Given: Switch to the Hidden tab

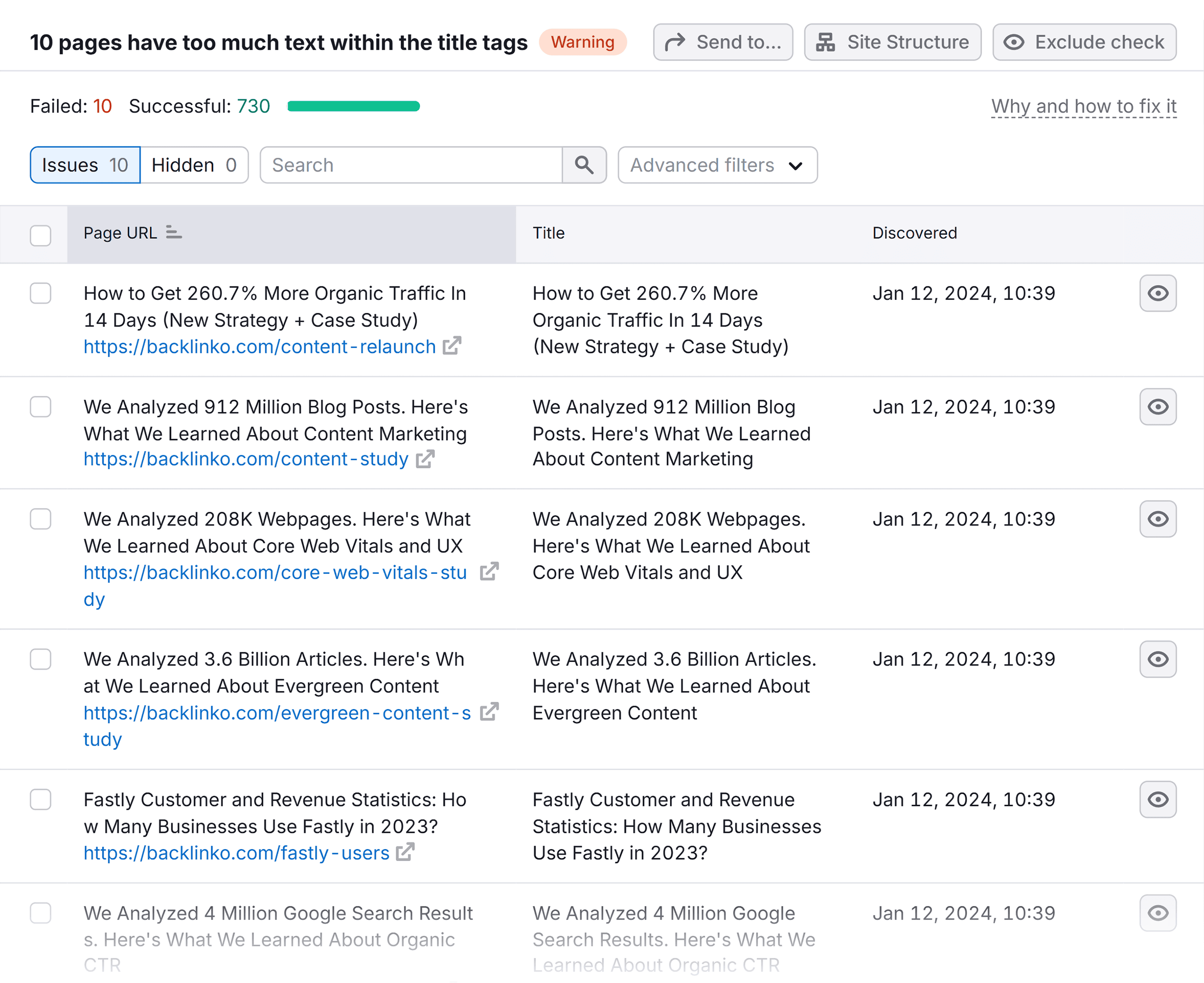Looking at the screenshot, I should click(x=195, y=165).
